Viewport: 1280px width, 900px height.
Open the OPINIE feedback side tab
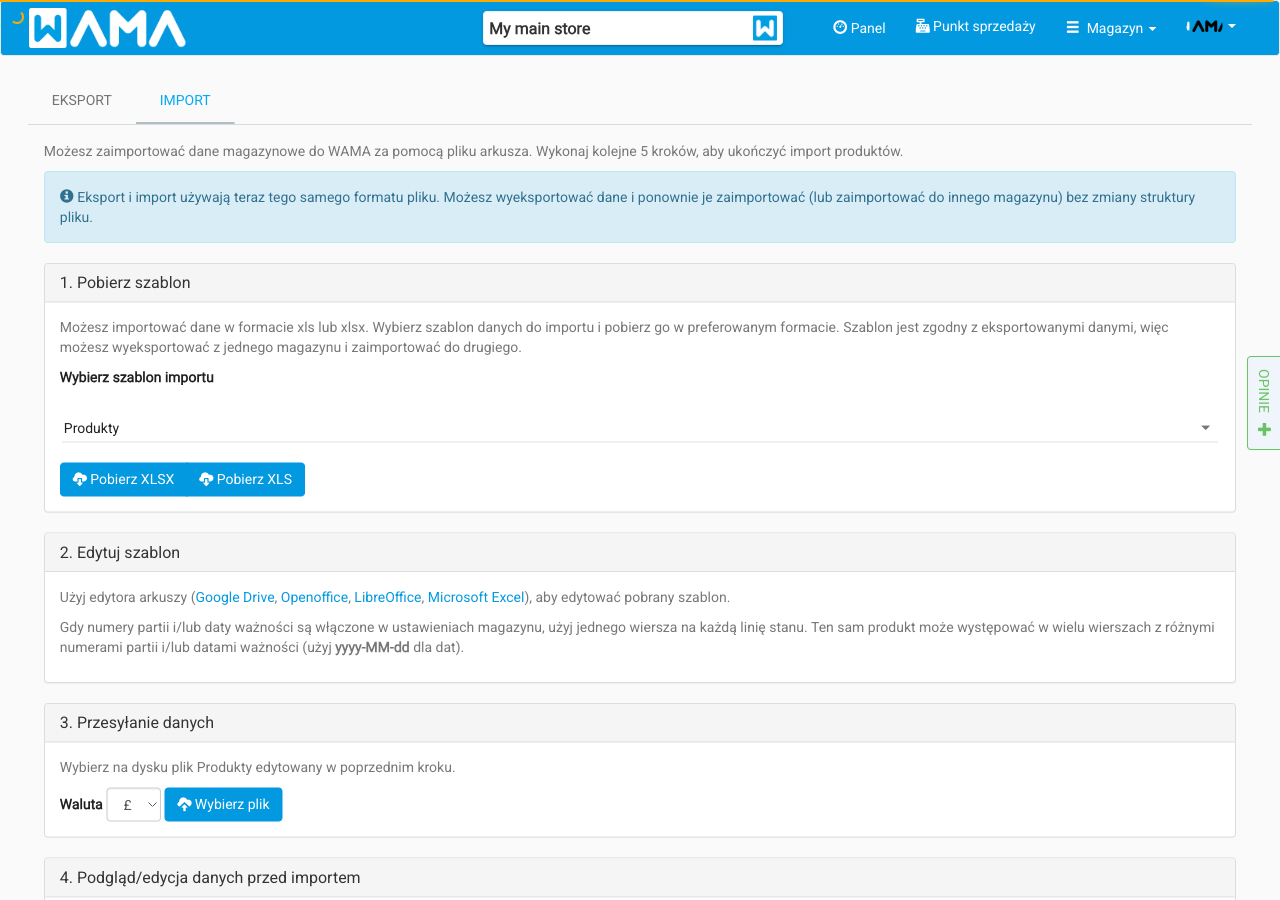click(1264, 402)
